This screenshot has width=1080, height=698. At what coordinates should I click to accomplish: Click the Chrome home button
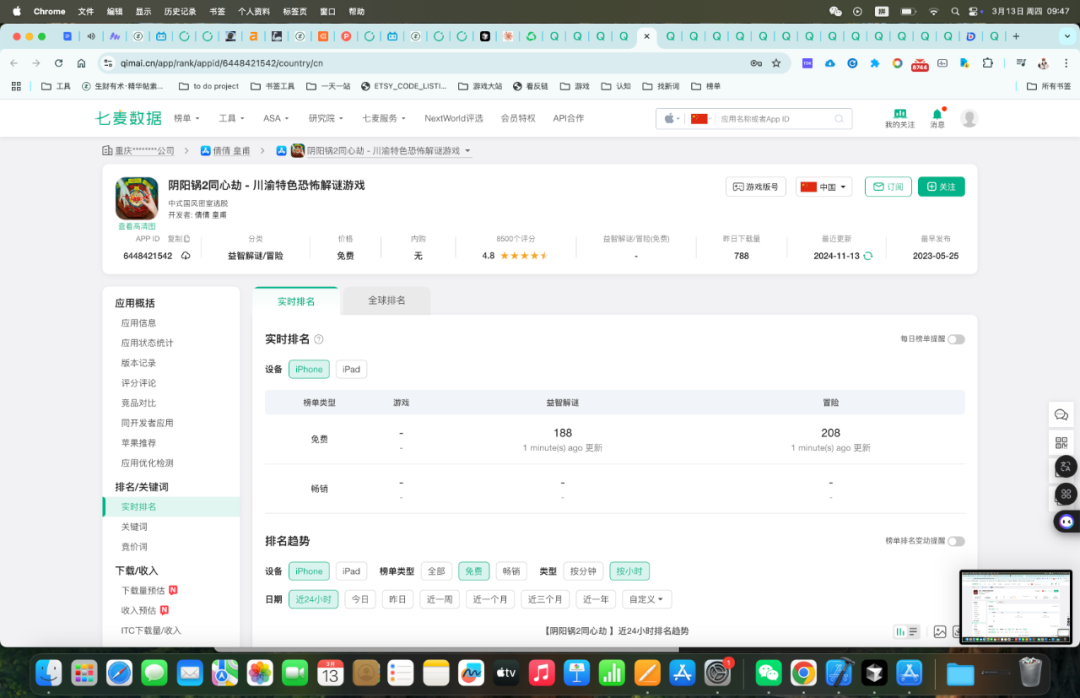(81, 63)
